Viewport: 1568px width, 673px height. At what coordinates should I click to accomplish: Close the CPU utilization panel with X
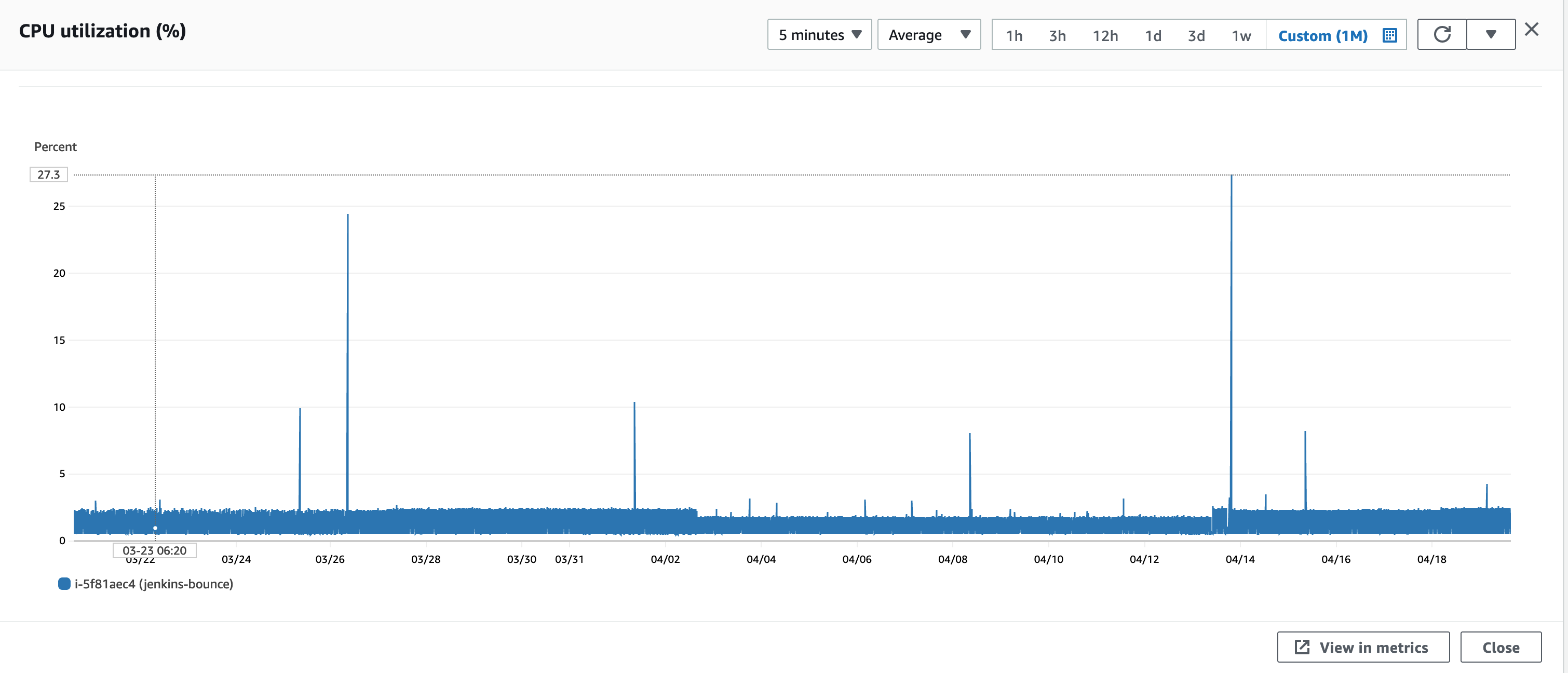click(x=1532, y=29)
